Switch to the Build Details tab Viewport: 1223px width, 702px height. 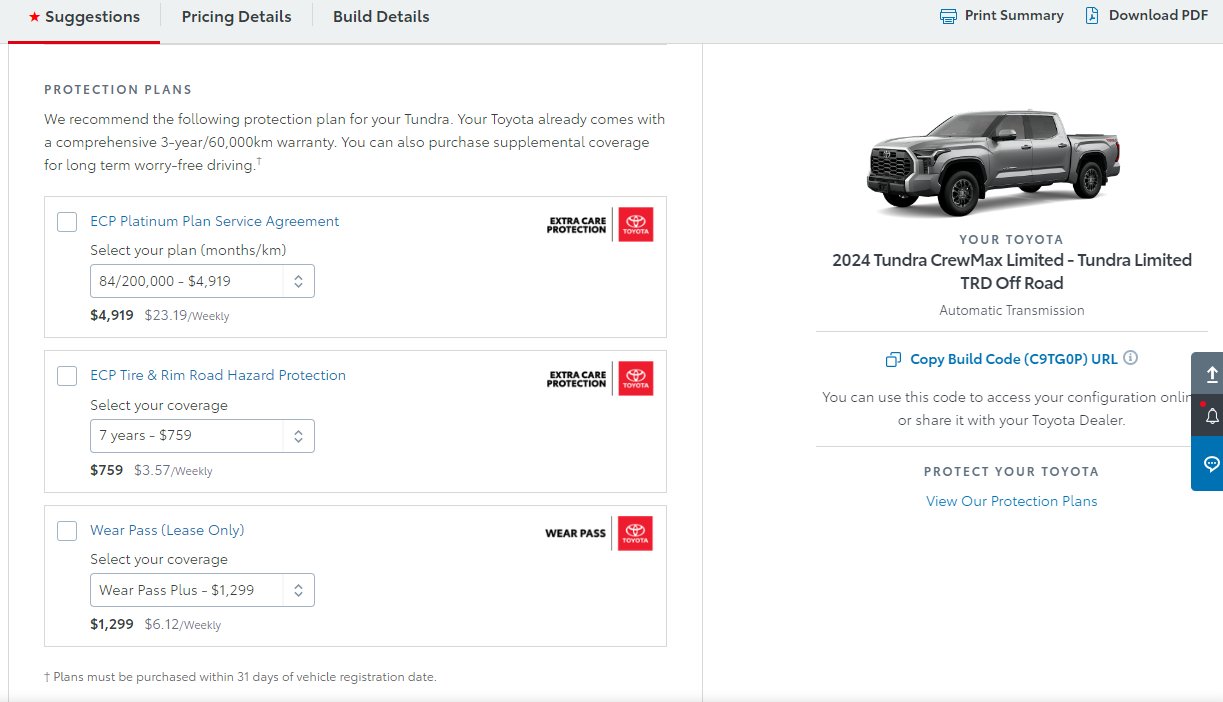pyautogui.click(x=381, y=17)
